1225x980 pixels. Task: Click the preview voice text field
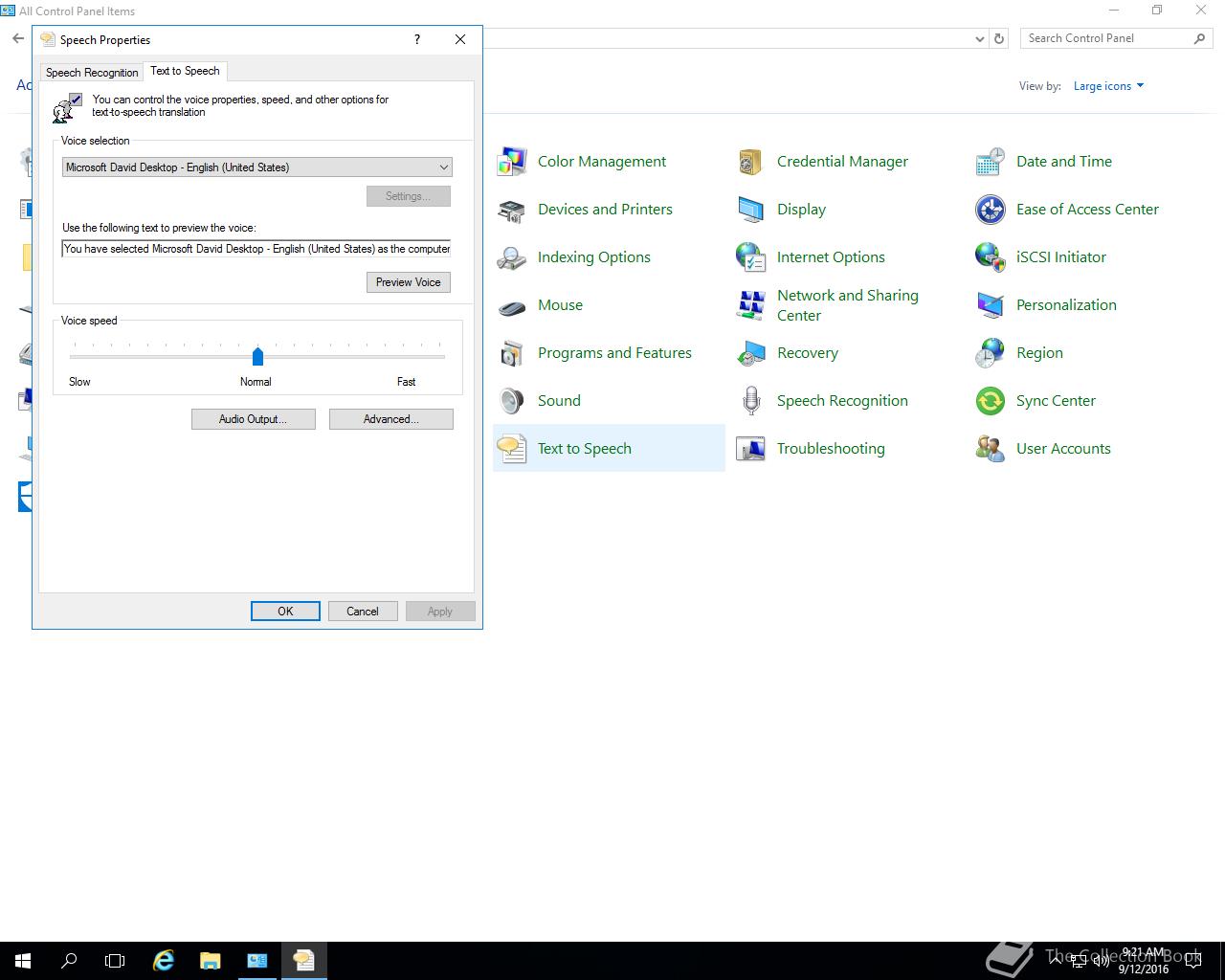256,249
